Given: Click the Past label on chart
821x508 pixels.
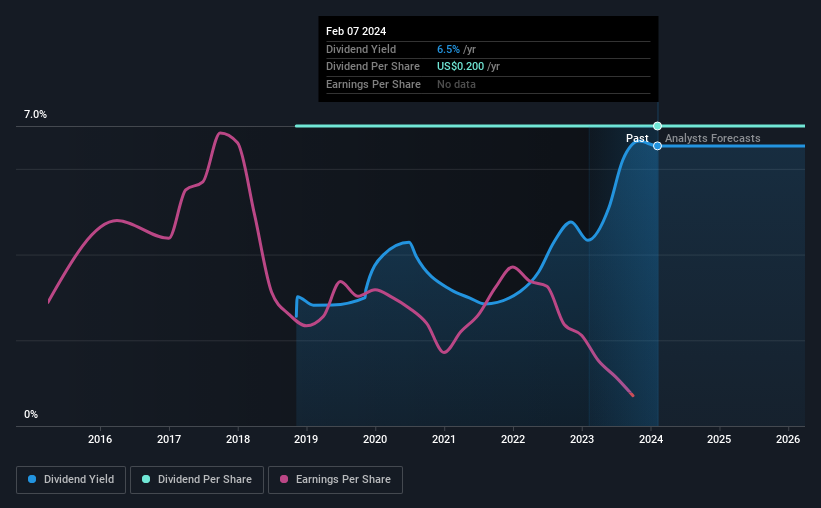Looking at the screenshot, I should point(637,138).
